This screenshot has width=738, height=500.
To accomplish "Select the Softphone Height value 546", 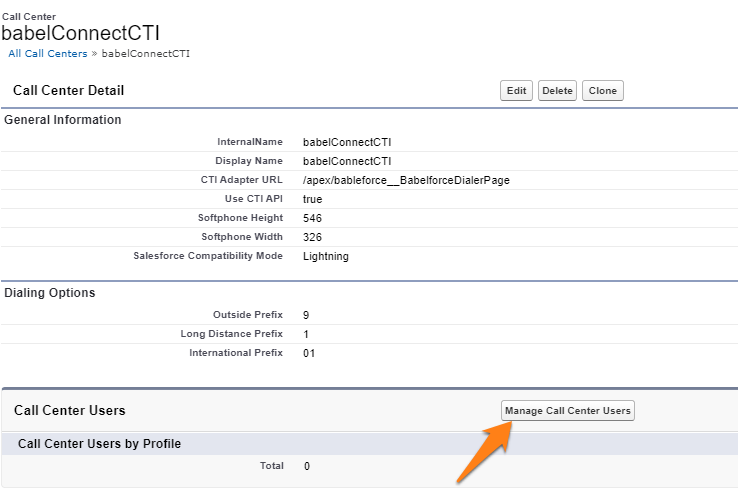I will click(x=312, y=218).
